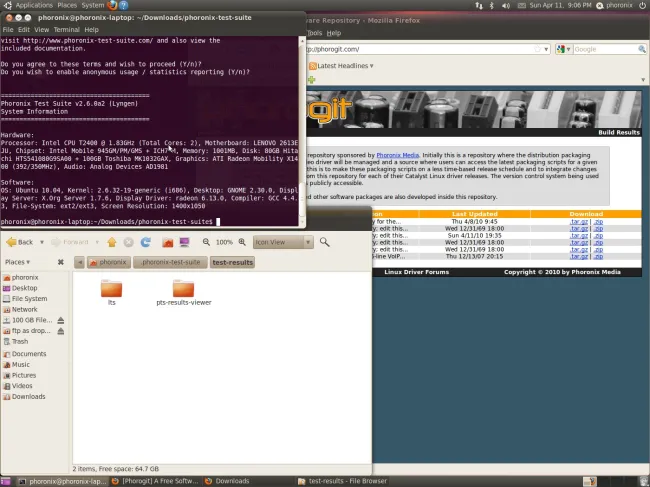Open the Forward history dropdown arrow
650x487 pixels.
tap(97, 242)
